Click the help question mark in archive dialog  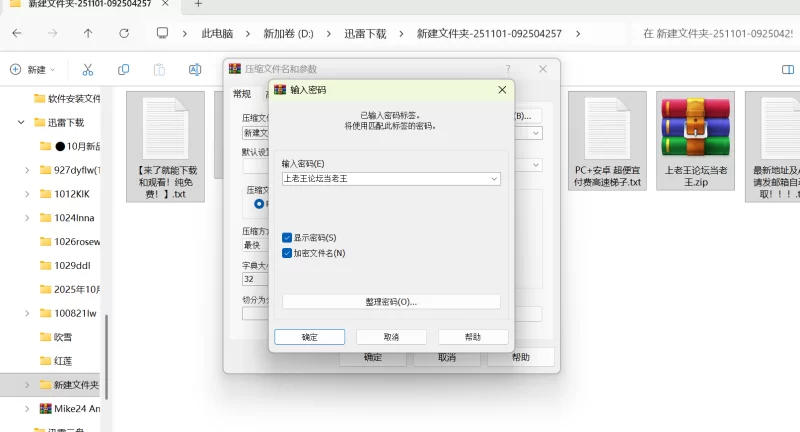tap(508, 69)
